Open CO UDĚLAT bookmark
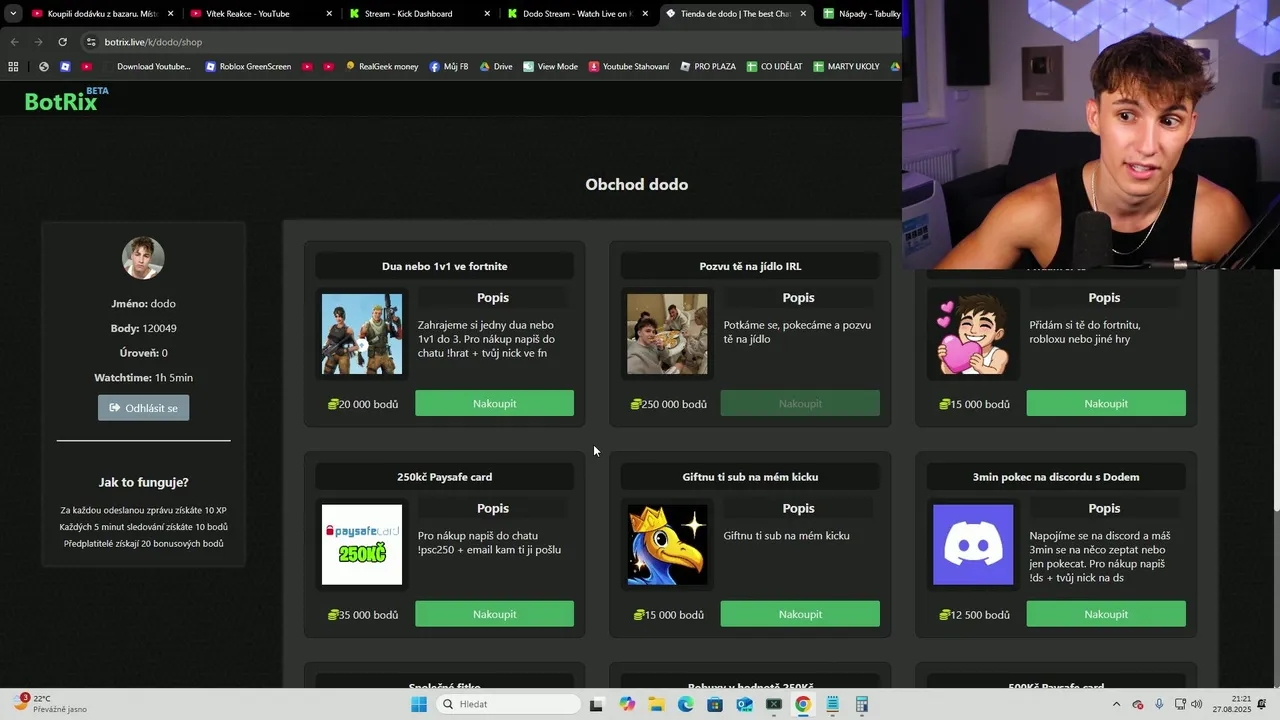The width and height of the screenshot is (1280, 720). (775, 67)
